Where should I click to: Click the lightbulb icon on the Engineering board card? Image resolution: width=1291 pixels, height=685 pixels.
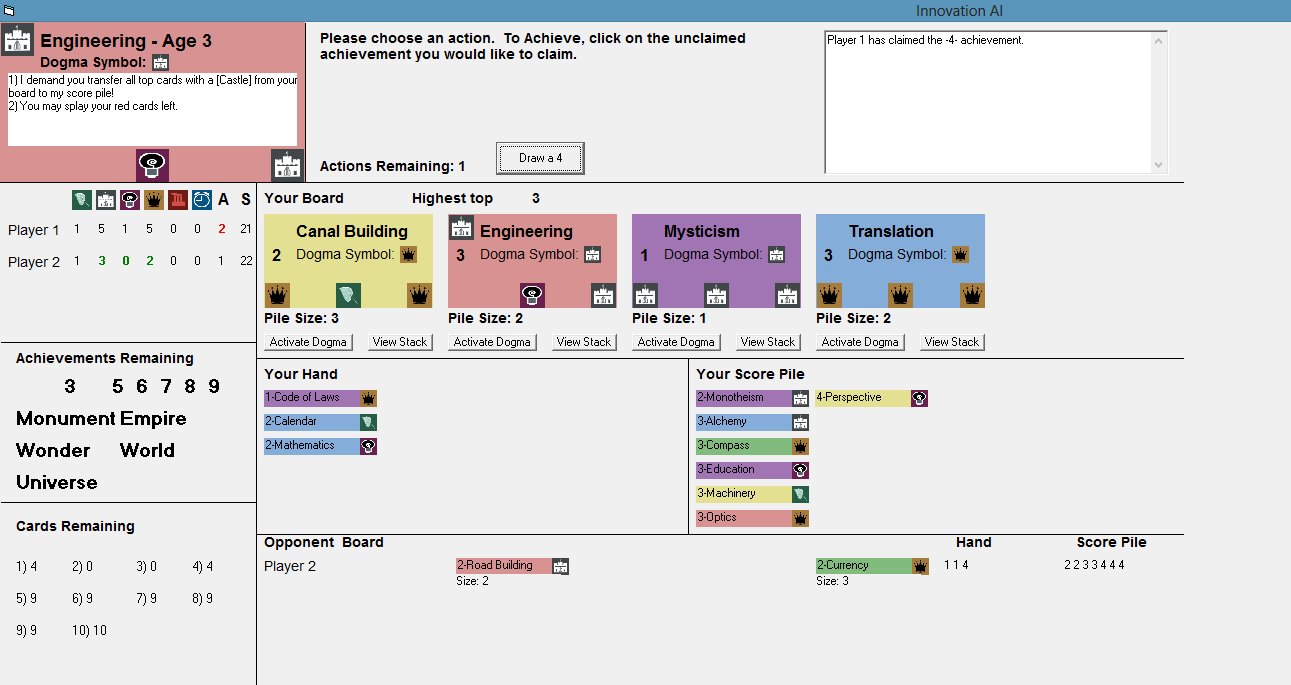tap(532, 295)
